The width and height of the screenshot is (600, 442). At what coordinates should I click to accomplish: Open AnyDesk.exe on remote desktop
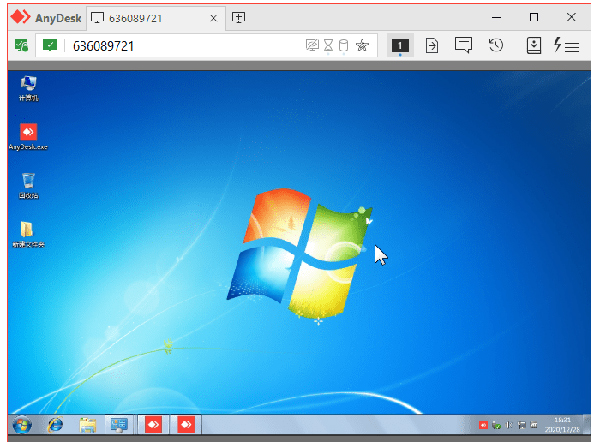[29, 133]
